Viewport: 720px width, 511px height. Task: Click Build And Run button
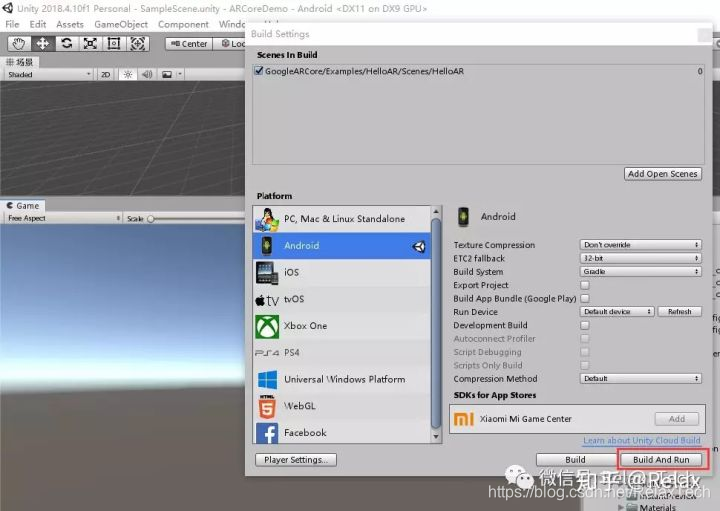point(661,460)
